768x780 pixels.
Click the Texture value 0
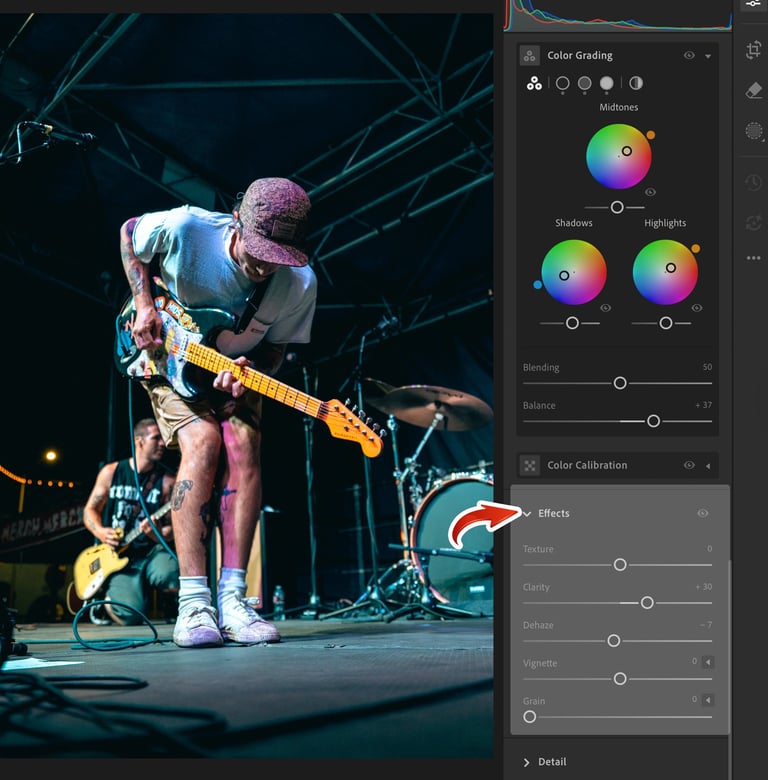point(709,548)
